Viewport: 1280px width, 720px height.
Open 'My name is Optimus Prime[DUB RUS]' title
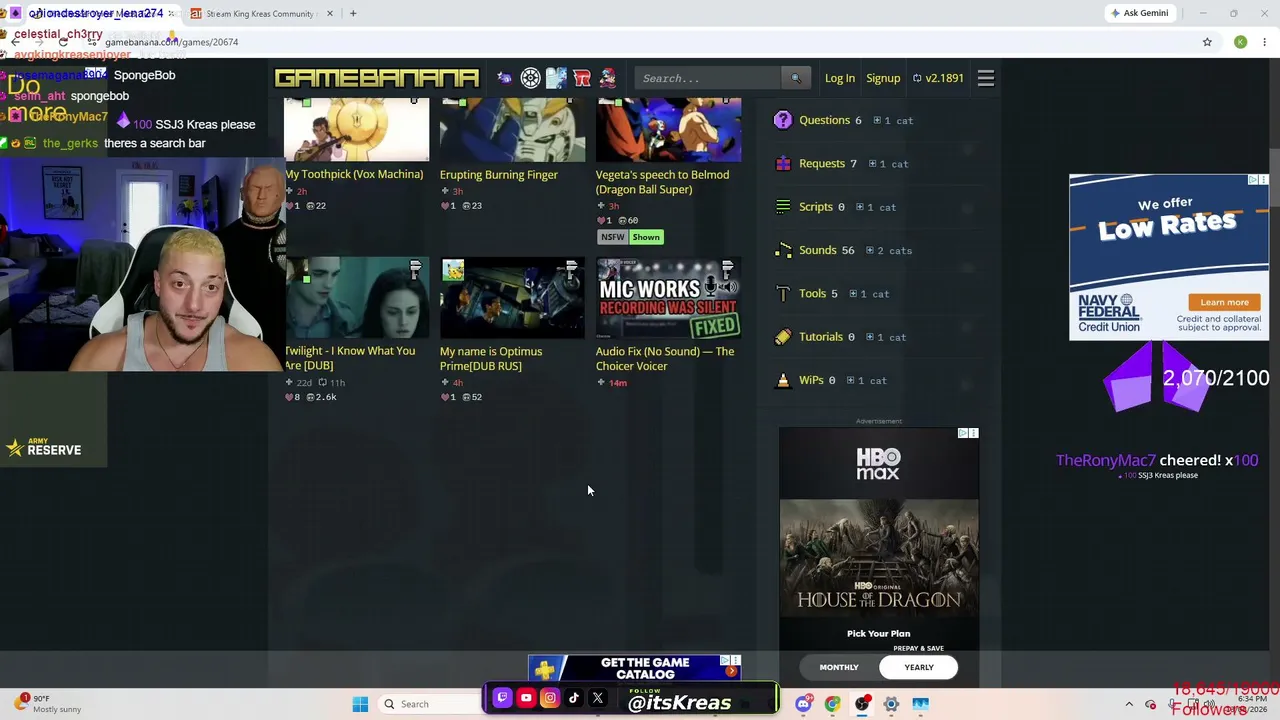(491, 358)
